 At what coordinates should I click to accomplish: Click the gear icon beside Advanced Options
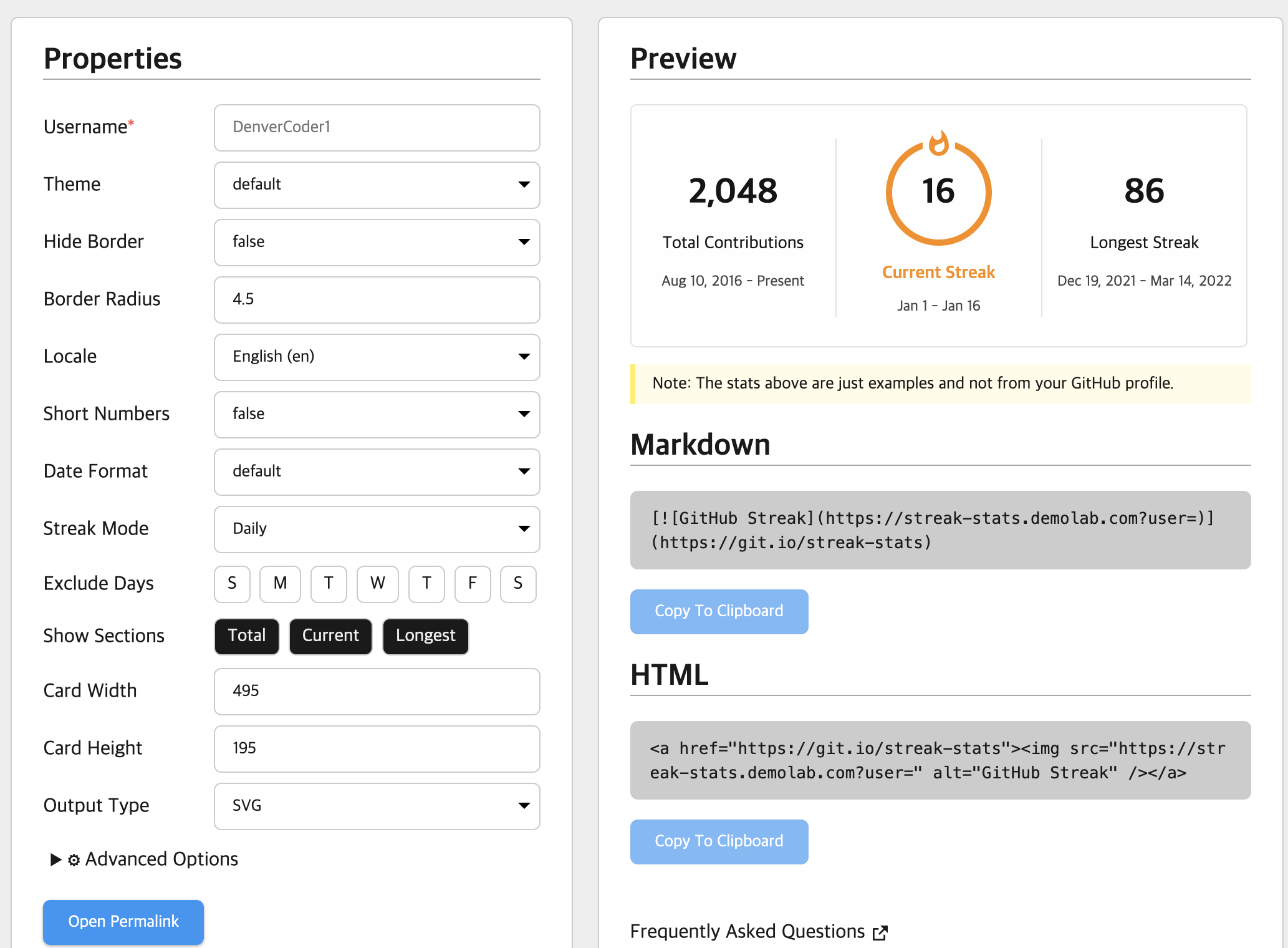[74, 860]
